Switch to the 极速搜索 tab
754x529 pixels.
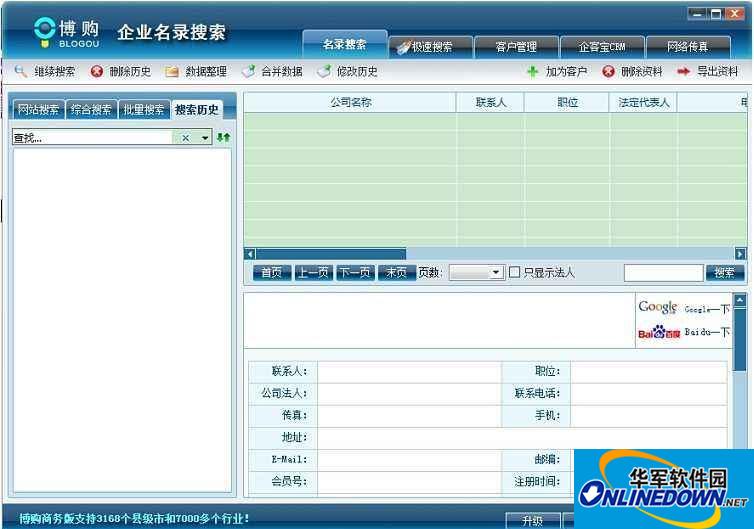431,47
